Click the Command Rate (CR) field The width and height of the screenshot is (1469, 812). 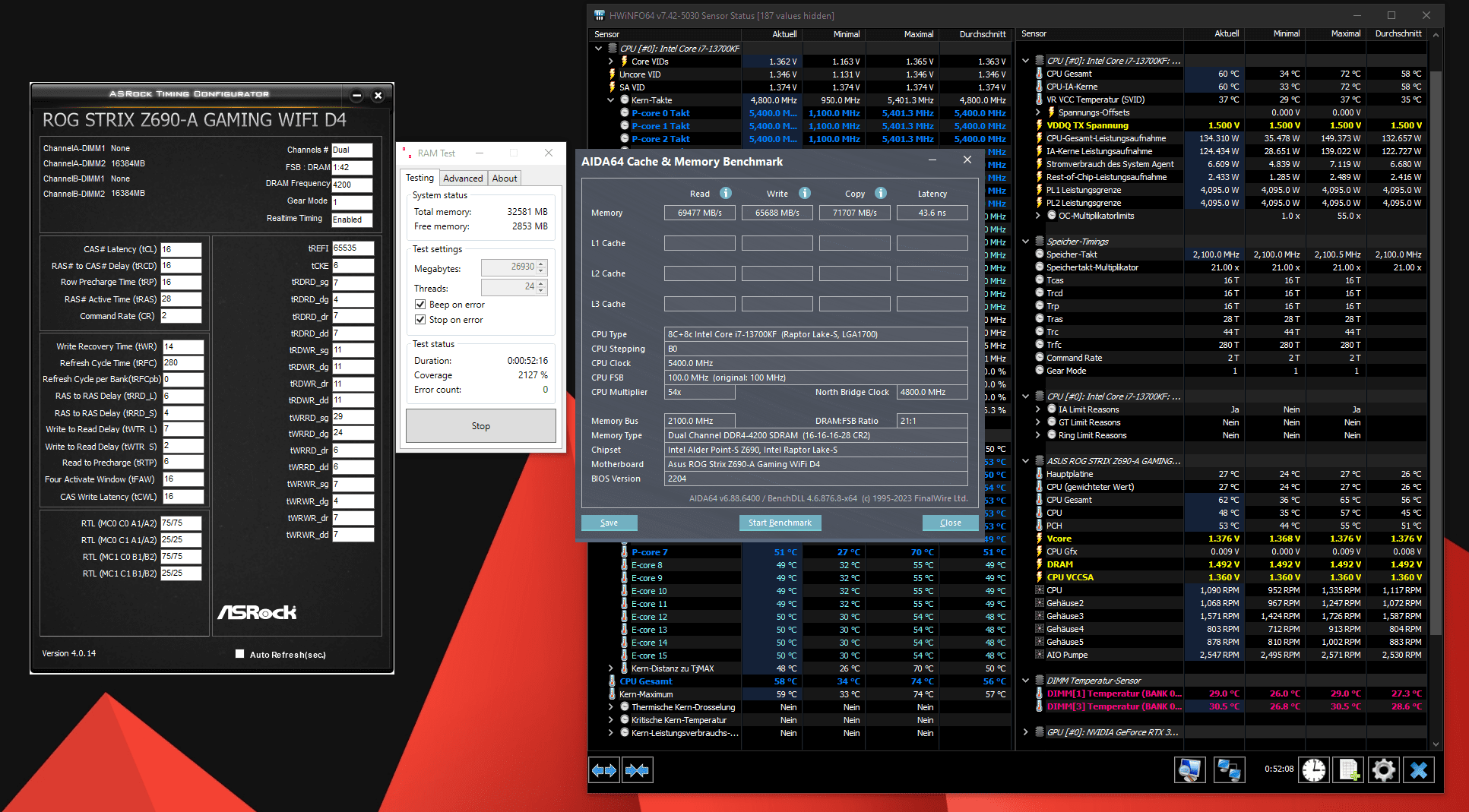(x=181, y=316)
